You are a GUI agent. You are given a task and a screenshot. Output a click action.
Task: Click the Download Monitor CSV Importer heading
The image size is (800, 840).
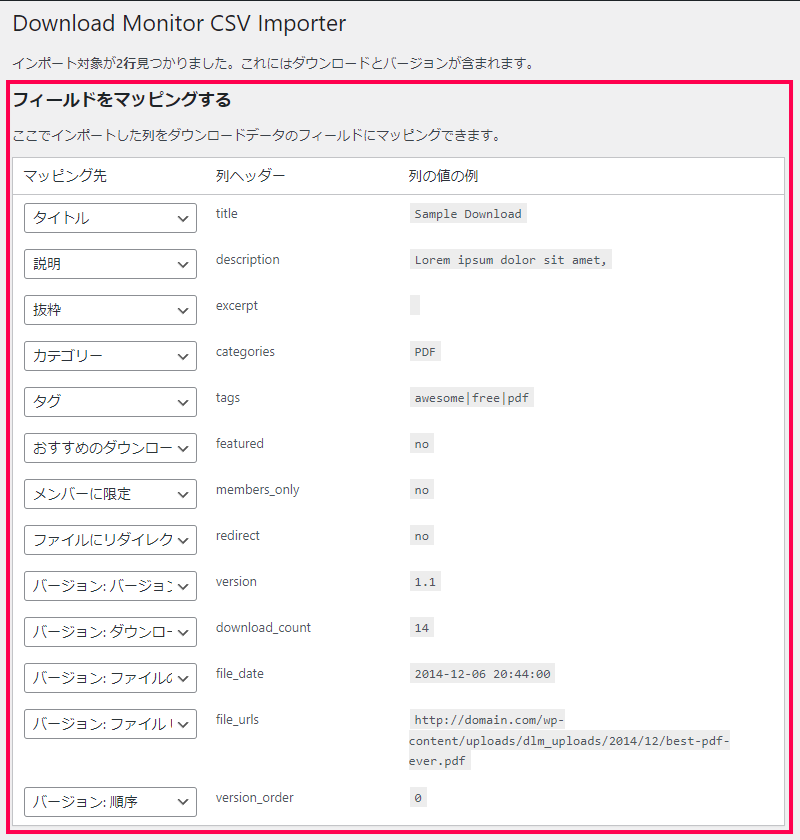tap(179, 24)
